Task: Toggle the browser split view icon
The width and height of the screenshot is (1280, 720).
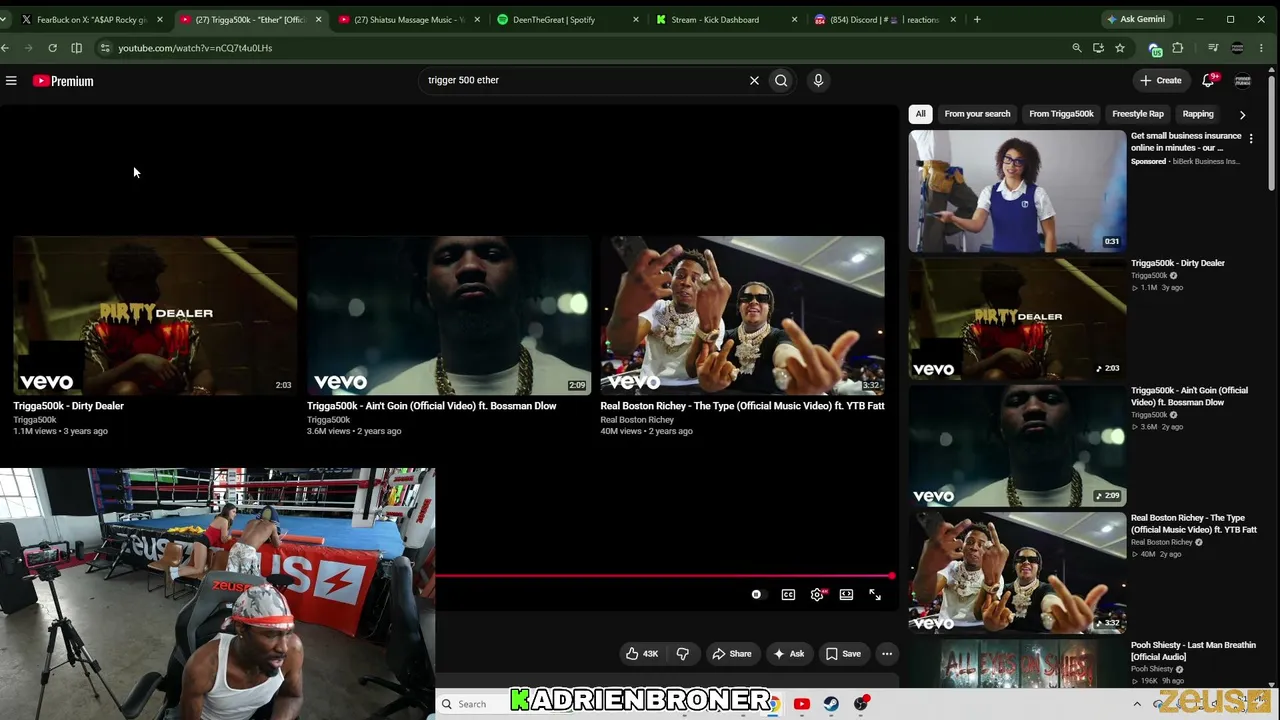Action: pyautogui.click(x=77, y=48)
